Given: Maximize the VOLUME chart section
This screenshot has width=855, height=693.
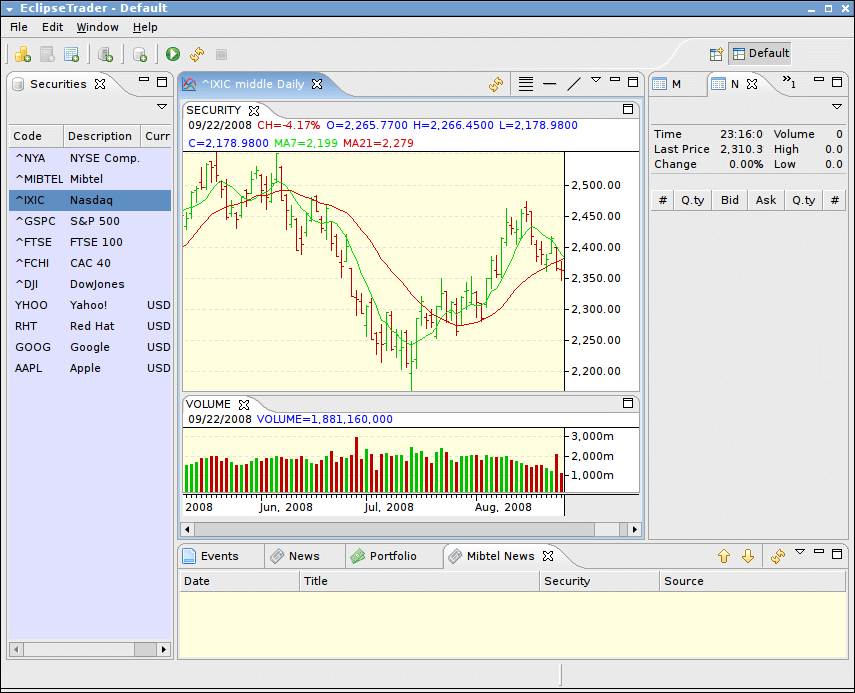Looking at the screenshot, I should click(x=628, y=403).
